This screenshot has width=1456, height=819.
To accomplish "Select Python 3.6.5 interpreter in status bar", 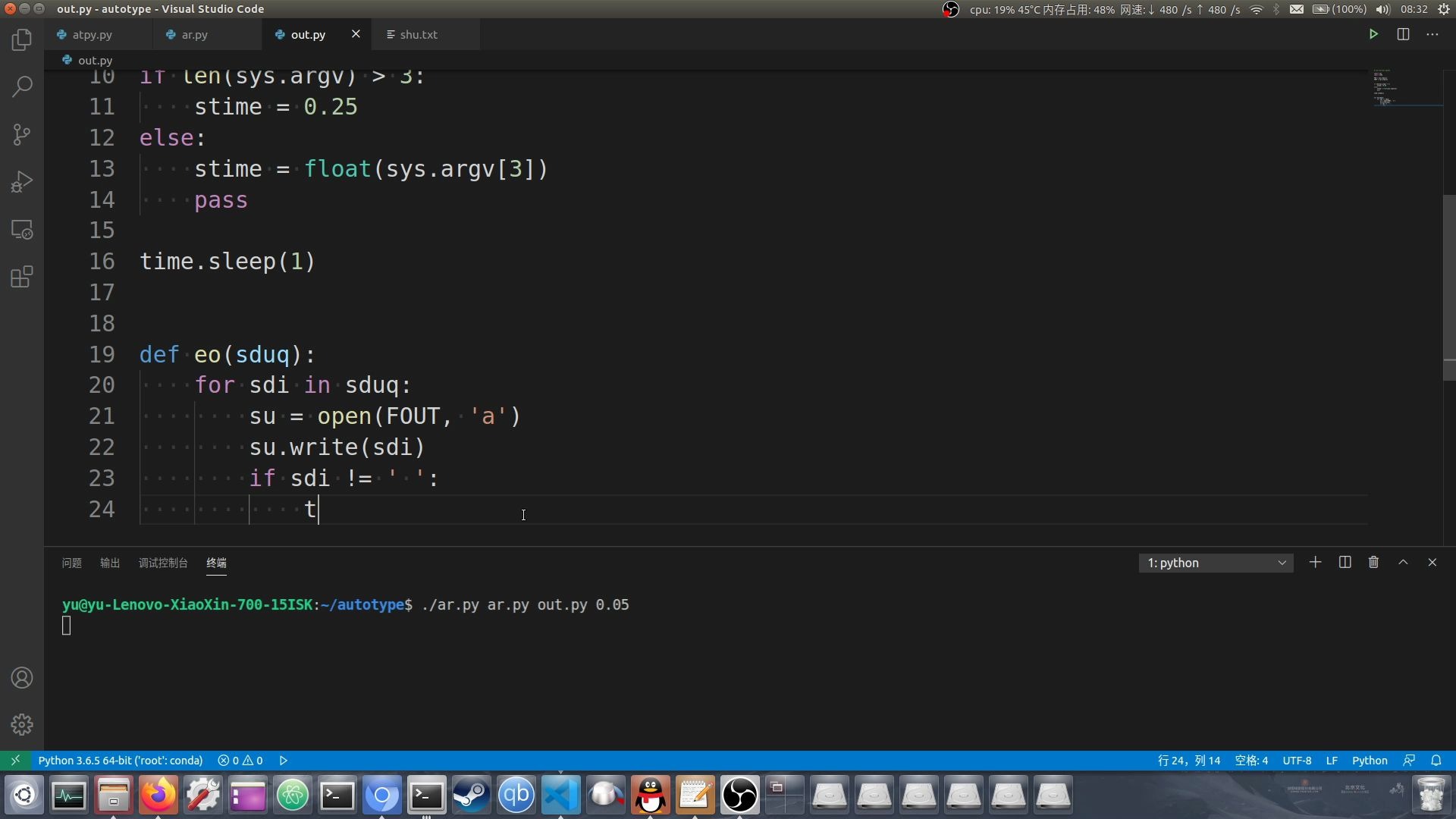I will pyautogui.click(x=121, y=761).
